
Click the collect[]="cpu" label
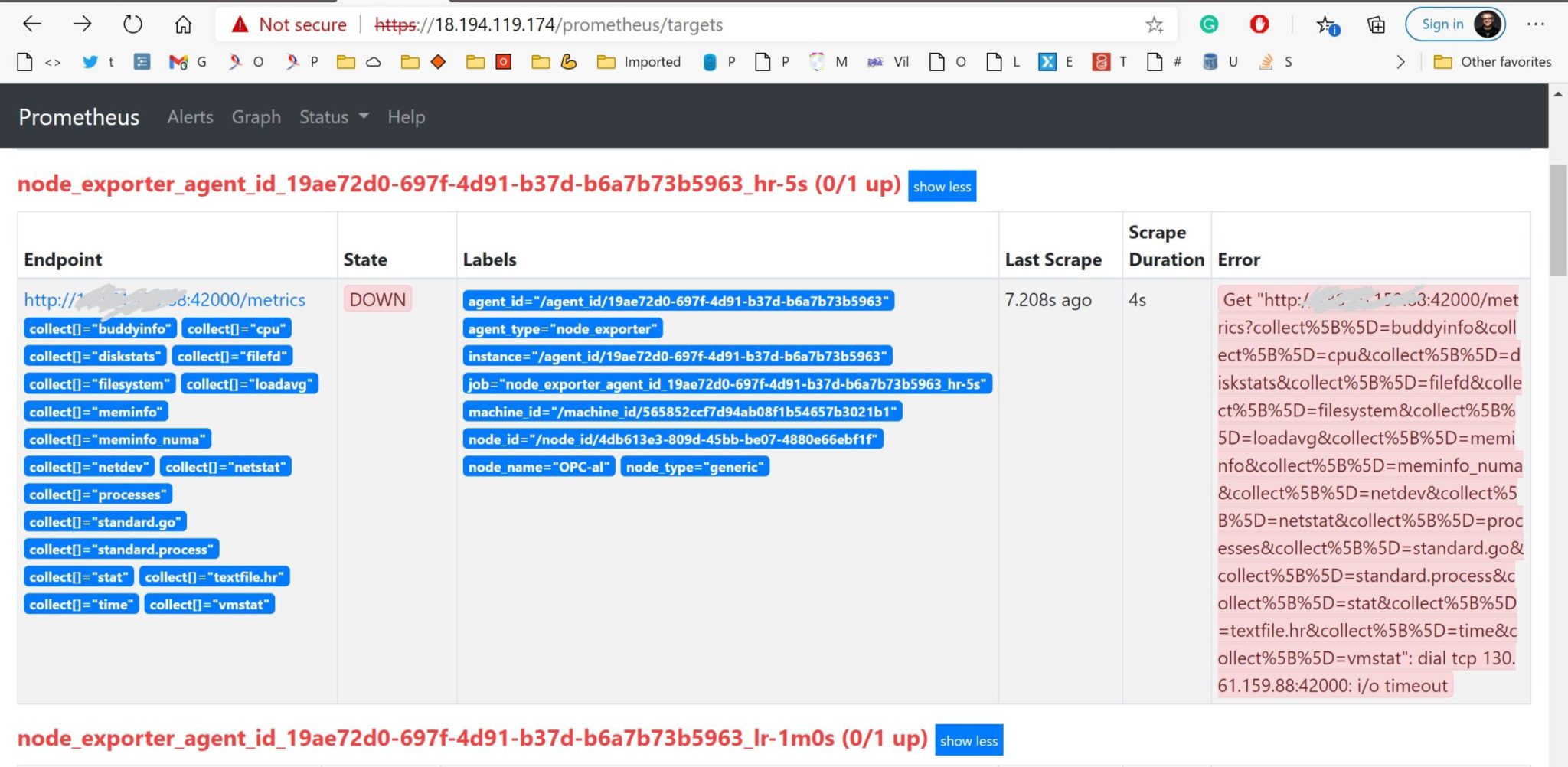[x=237, y=329]
